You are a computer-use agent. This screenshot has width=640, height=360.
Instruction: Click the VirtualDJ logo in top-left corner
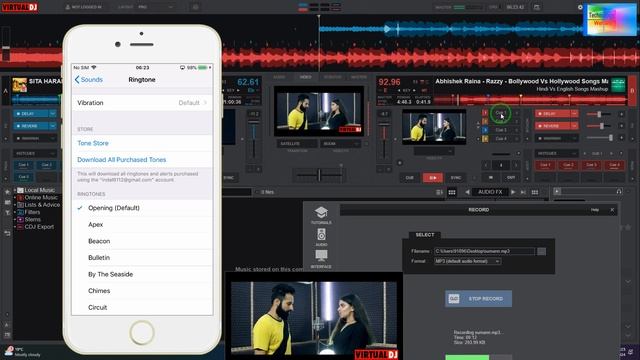click(x=20, y=7)
